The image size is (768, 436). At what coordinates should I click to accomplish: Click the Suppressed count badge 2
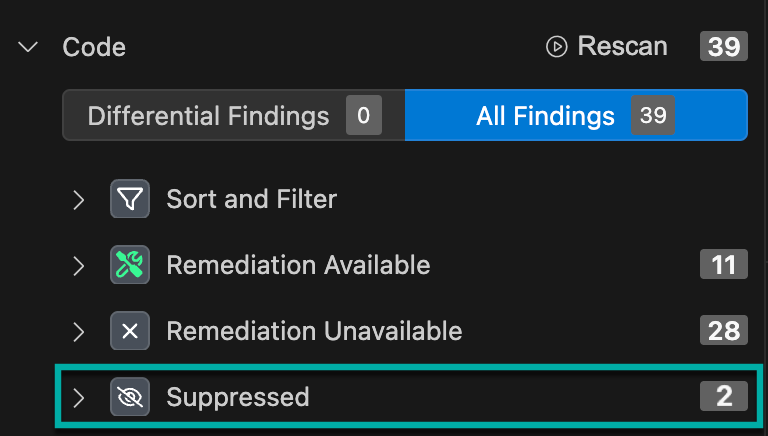coord(723,397)
